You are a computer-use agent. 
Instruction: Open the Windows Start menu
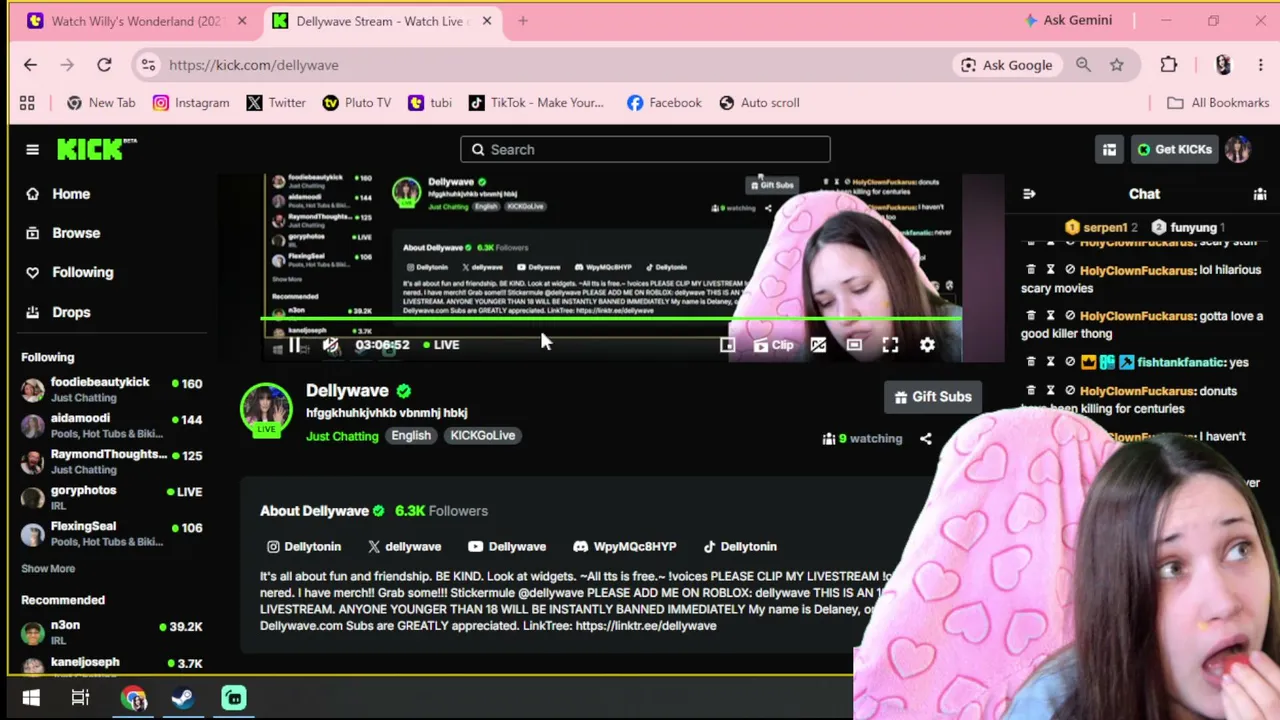tap(31, 698)
